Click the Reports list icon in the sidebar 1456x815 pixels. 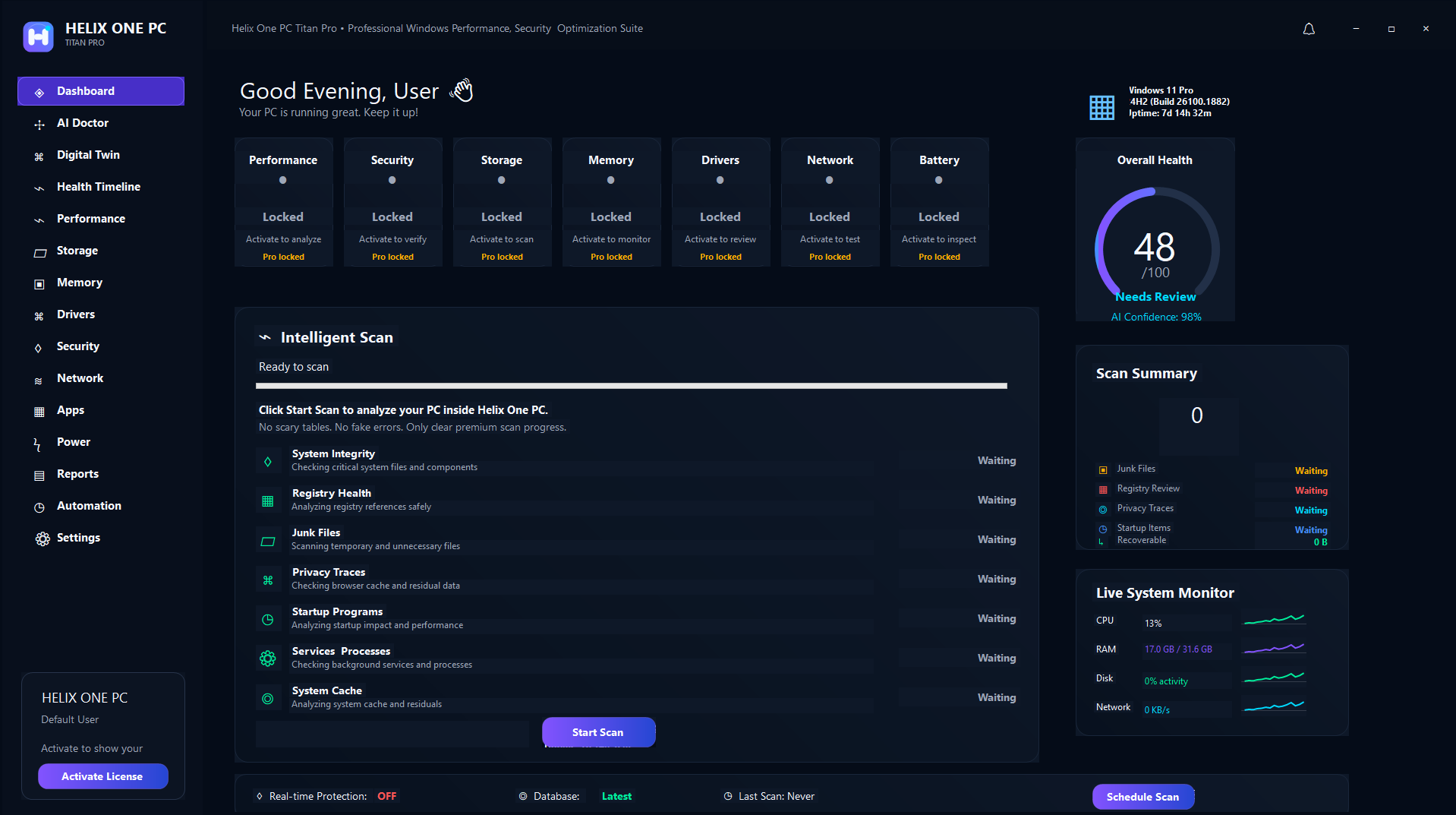tap(39, 475)
